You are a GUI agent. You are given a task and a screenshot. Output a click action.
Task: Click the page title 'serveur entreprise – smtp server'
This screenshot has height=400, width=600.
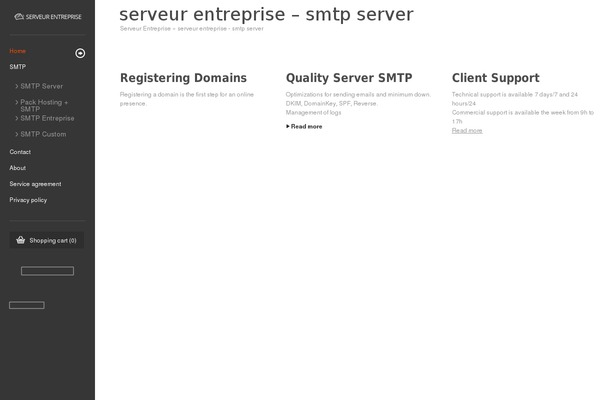point(266,15)
